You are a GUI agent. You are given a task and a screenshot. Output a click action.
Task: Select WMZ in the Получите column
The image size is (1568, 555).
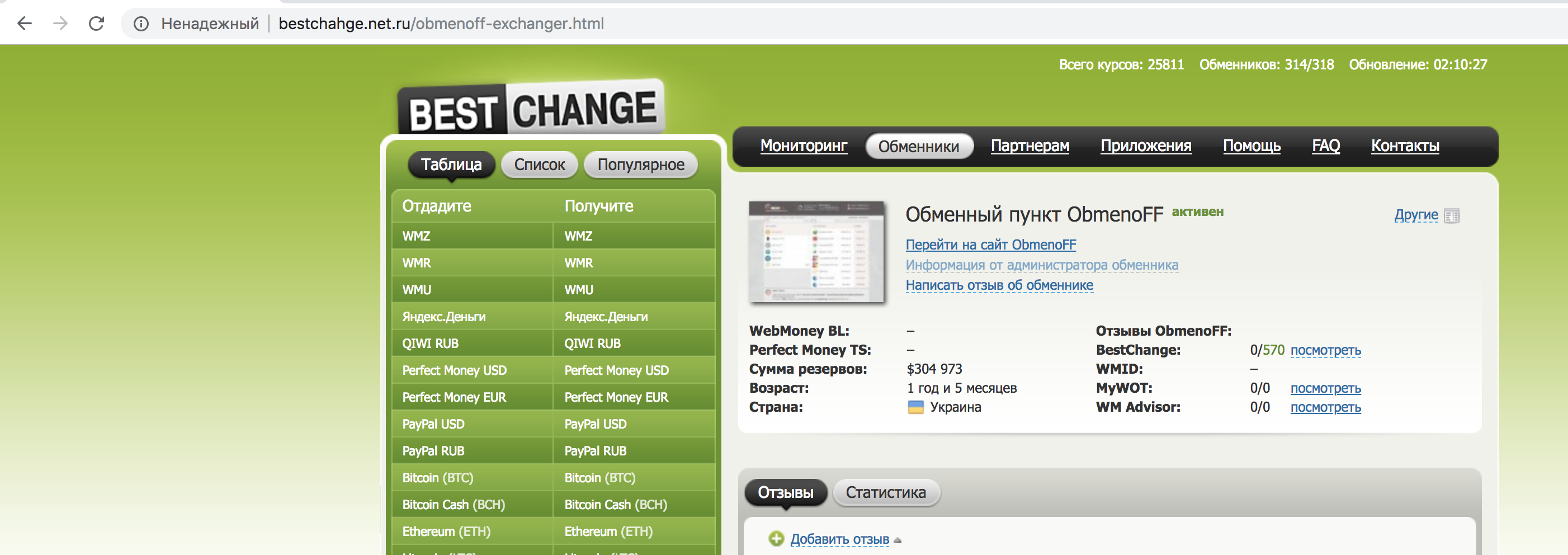[x=634, y=236]
